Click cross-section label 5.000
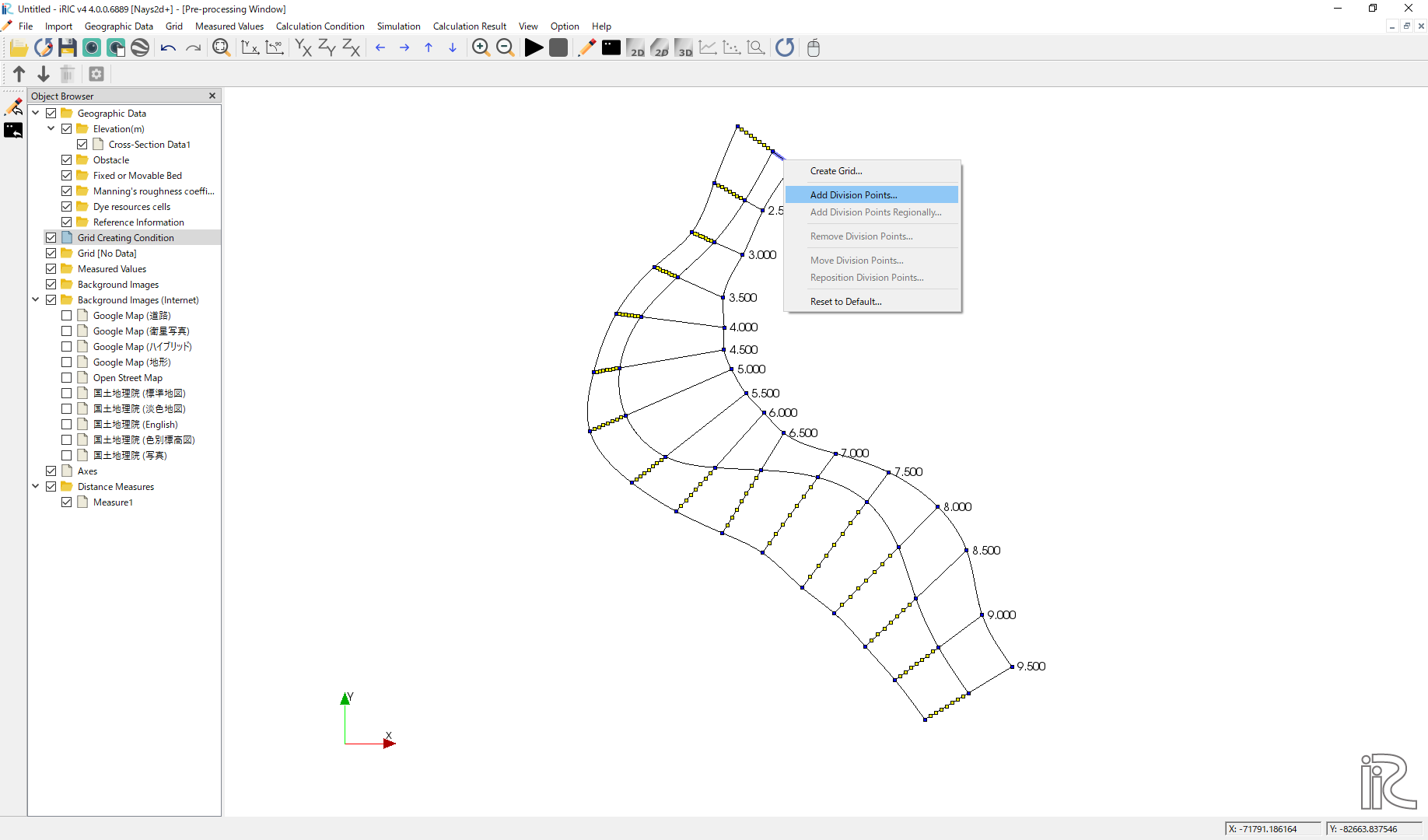Image resolution: width=1428 pixels, height=840 pixels. pyautogui.click(x=751, y=369)
